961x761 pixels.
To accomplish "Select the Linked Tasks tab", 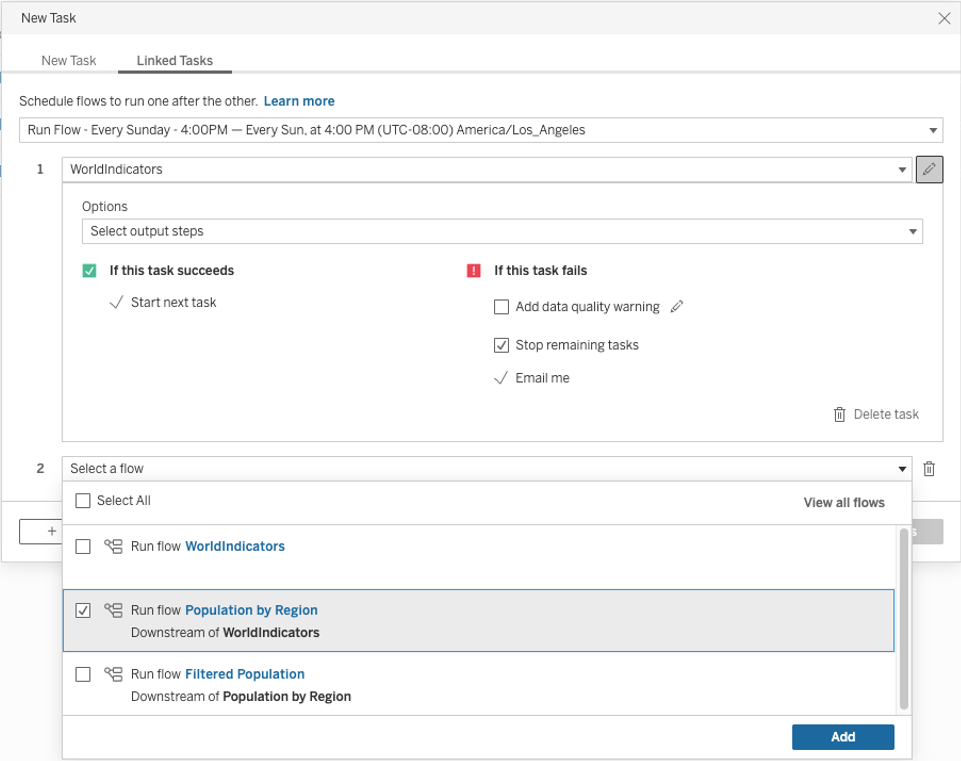I will coord(175,61).
